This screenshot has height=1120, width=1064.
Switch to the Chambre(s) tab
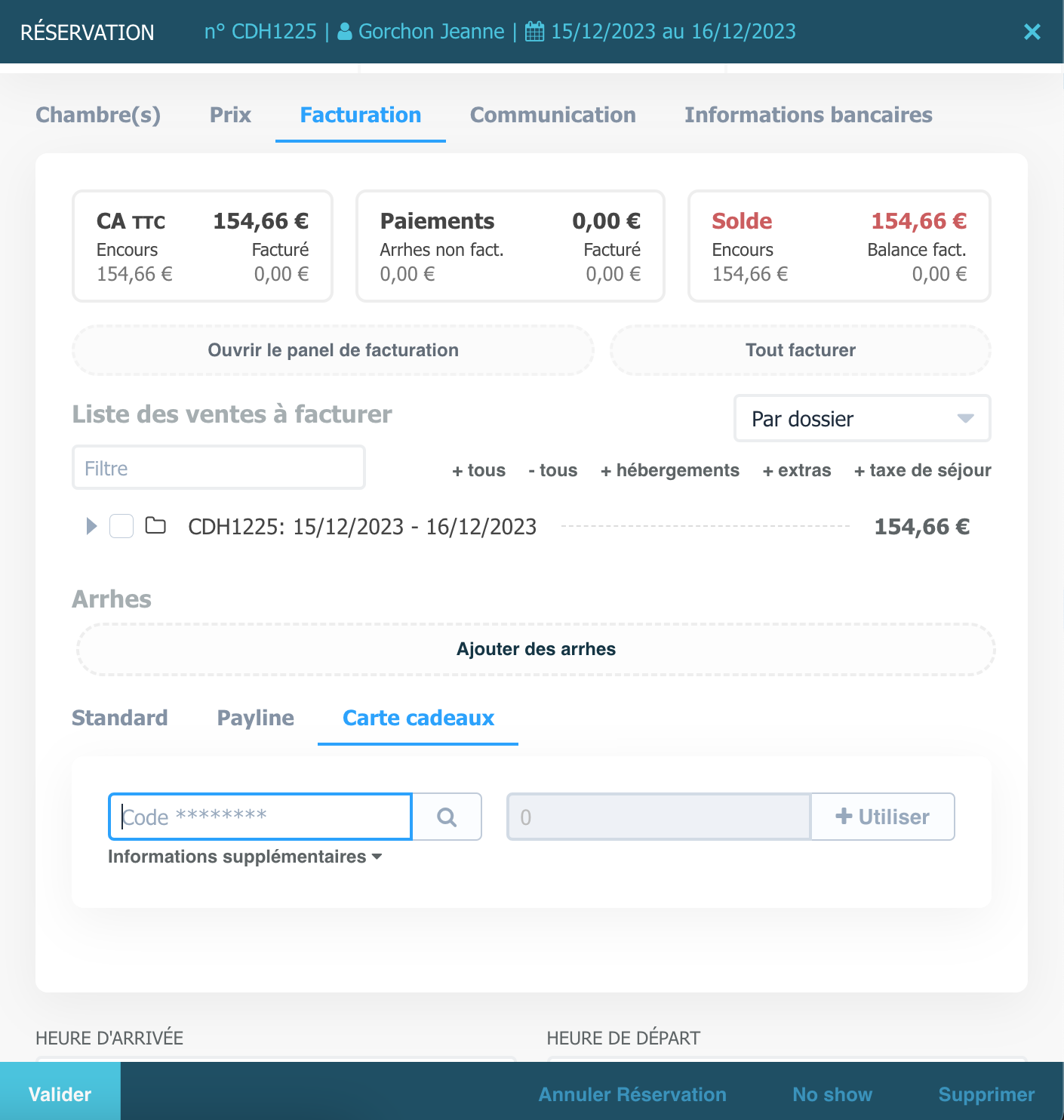(x=98, y=115)
